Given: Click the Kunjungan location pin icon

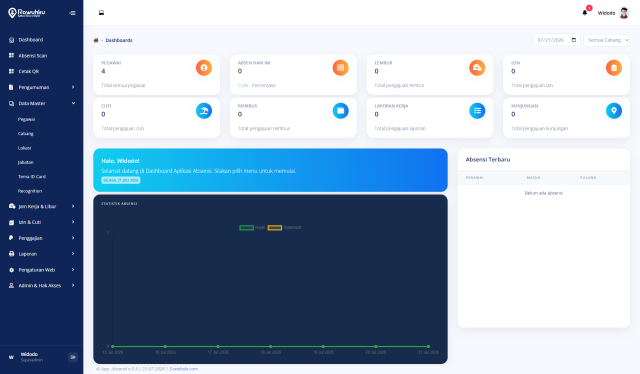Looking at the screenshot, I should 613,111.
